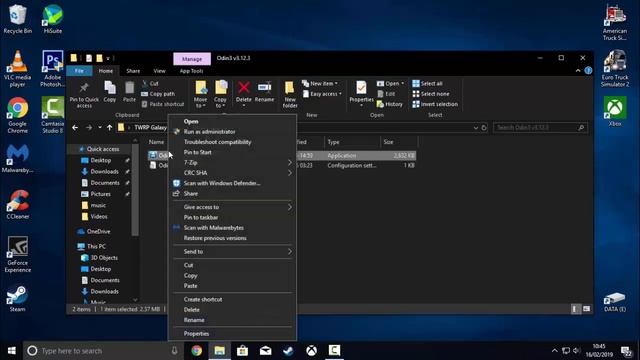
Task: Select the Euro Truck Simulator 2 icon
Action: pos(615,69)
